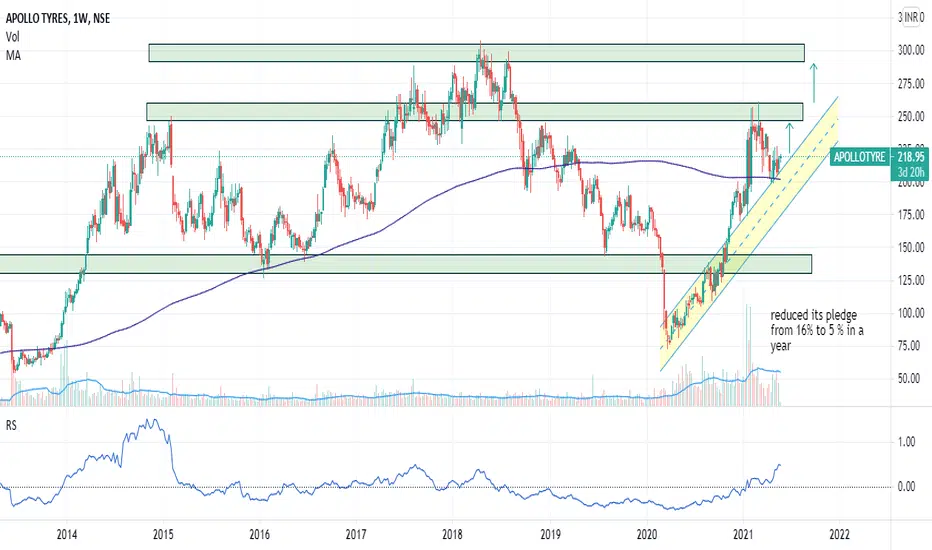
Task: Click the 2022 time axis label
Action: (839, 535)
